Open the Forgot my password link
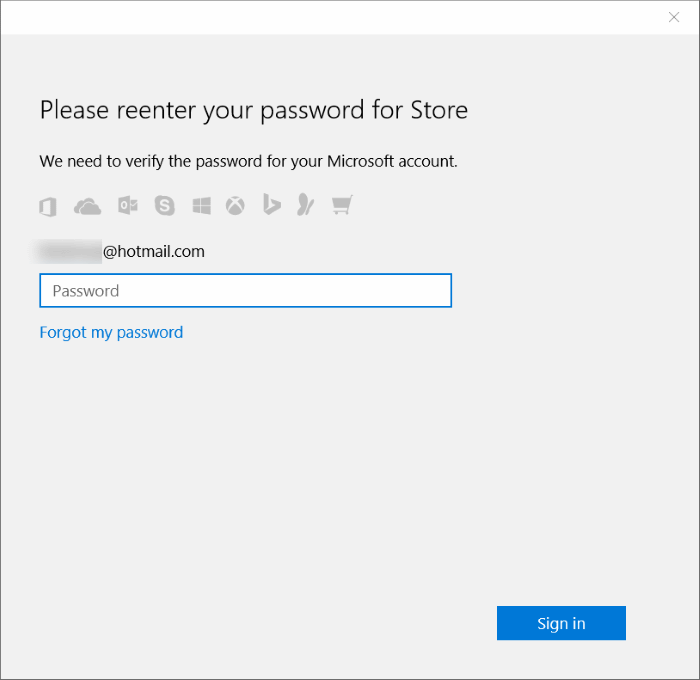 point(111,333)
